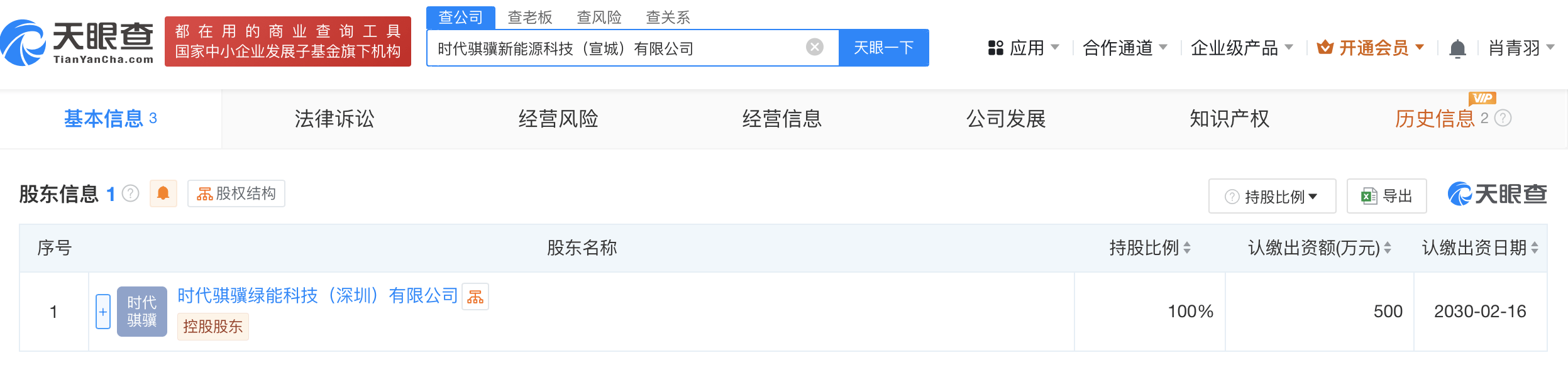Screen dimensions: 1568x392
Task: Open the 时代骐骥绿能科技（深圳）有限公司 link
Action: 317,295
